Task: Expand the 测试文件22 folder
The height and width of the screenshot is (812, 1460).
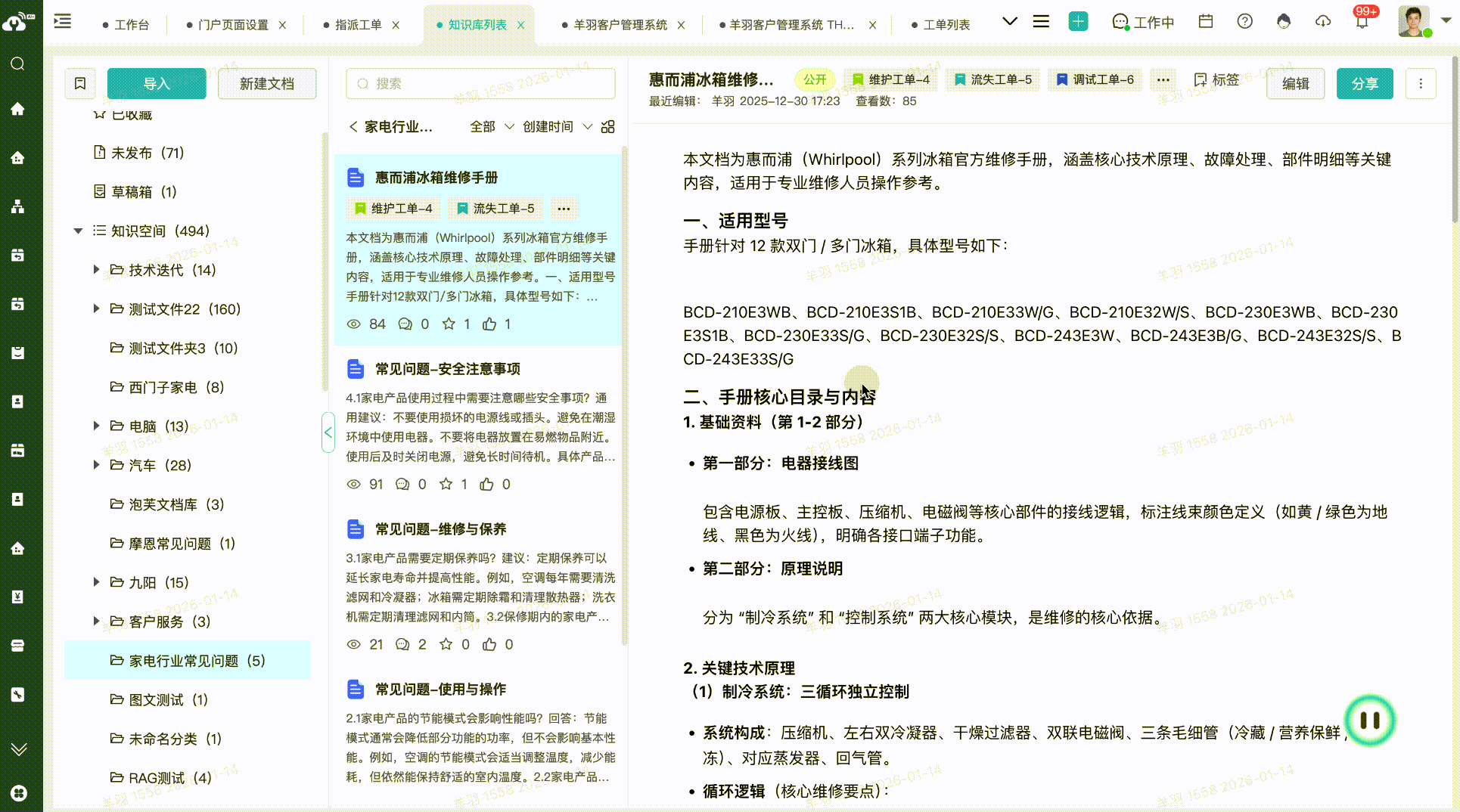Action: pyautogui.click(x=96, y=309)
